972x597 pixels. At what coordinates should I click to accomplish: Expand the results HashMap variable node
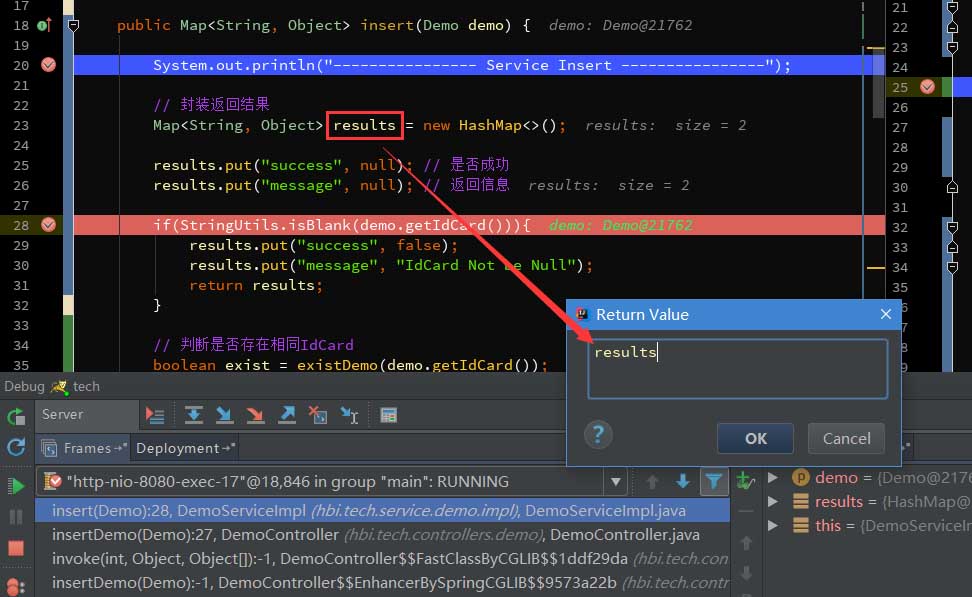[x=773, y=502]
